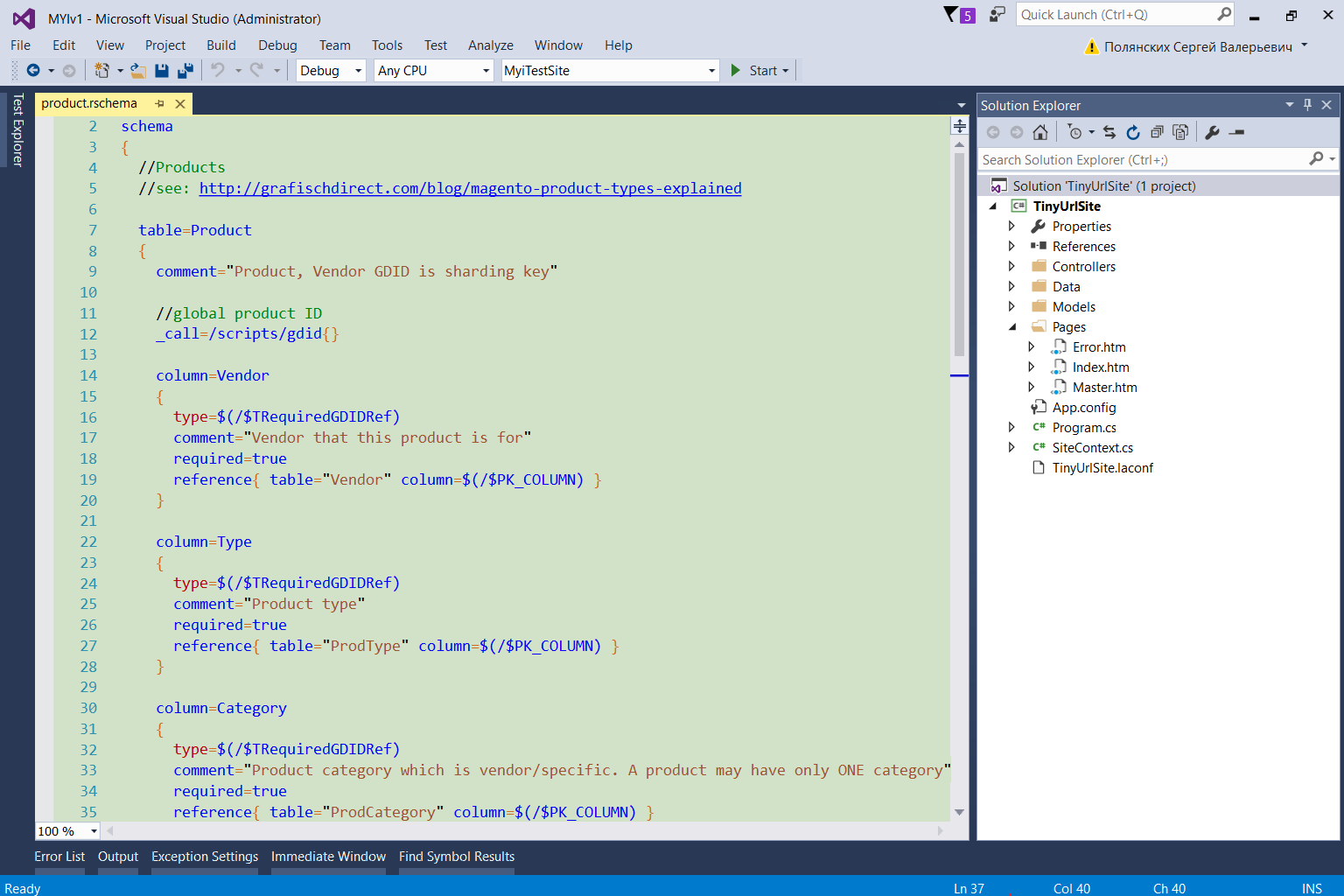Open the Analyze menu
Image resolution: width=1344 pixels, height=896 pixels.
[x=491, y=45]
